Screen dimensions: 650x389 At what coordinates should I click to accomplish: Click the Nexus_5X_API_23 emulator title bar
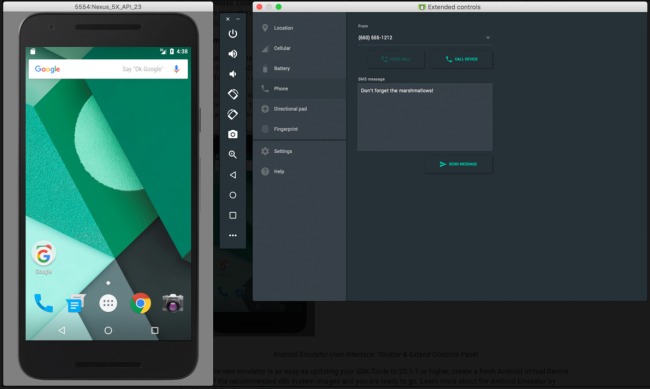point(108,7)
